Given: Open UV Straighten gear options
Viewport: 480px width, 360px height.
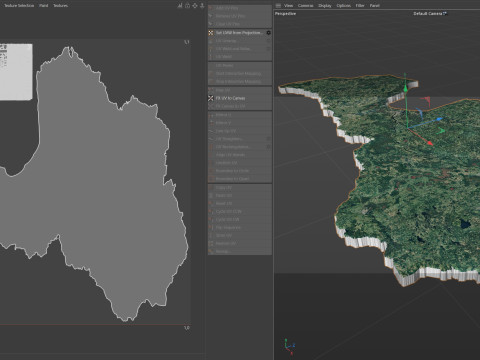Looking at the screenshot, I should click(269, 139).
